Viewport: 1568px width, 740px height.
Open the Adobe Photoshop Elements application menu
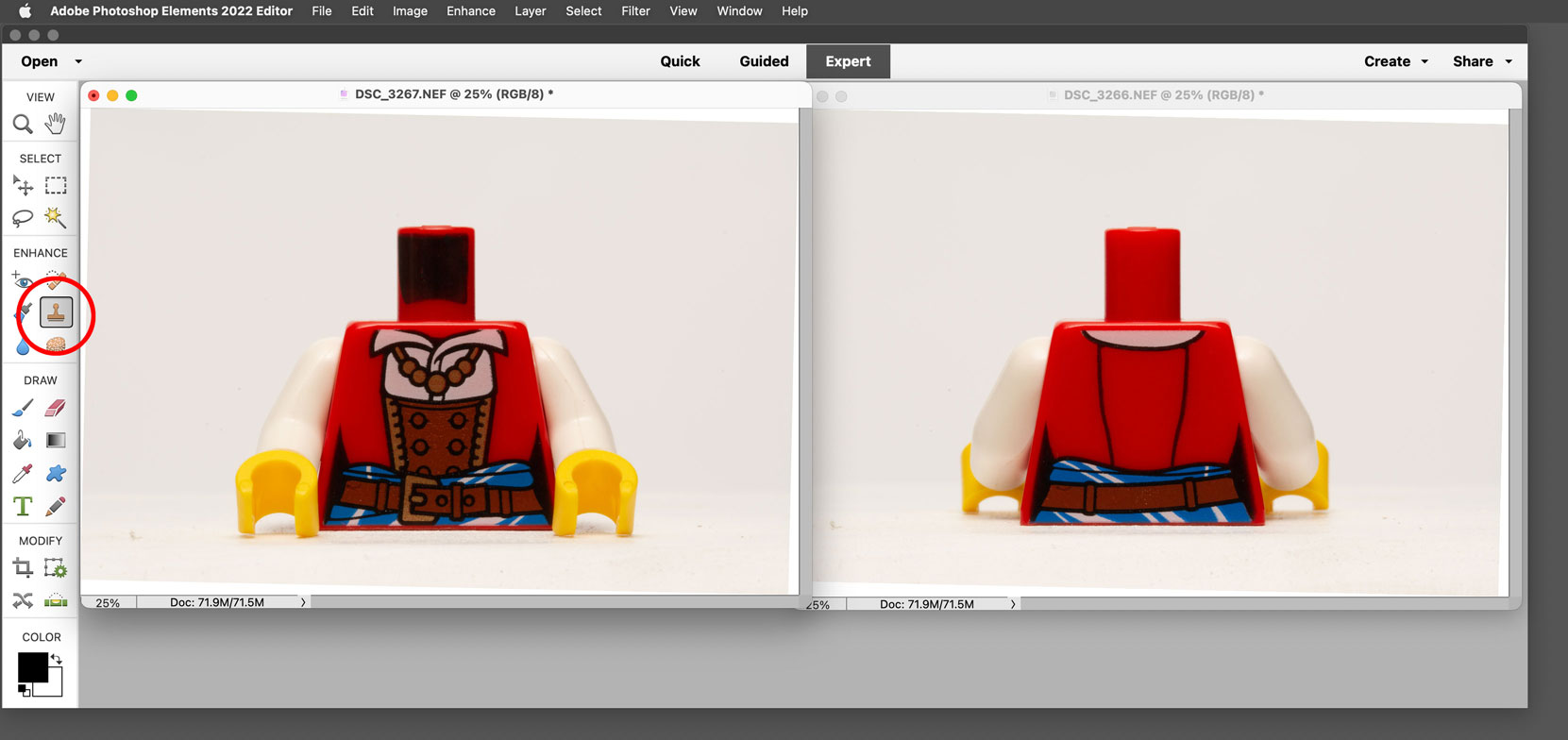point(171,11)
